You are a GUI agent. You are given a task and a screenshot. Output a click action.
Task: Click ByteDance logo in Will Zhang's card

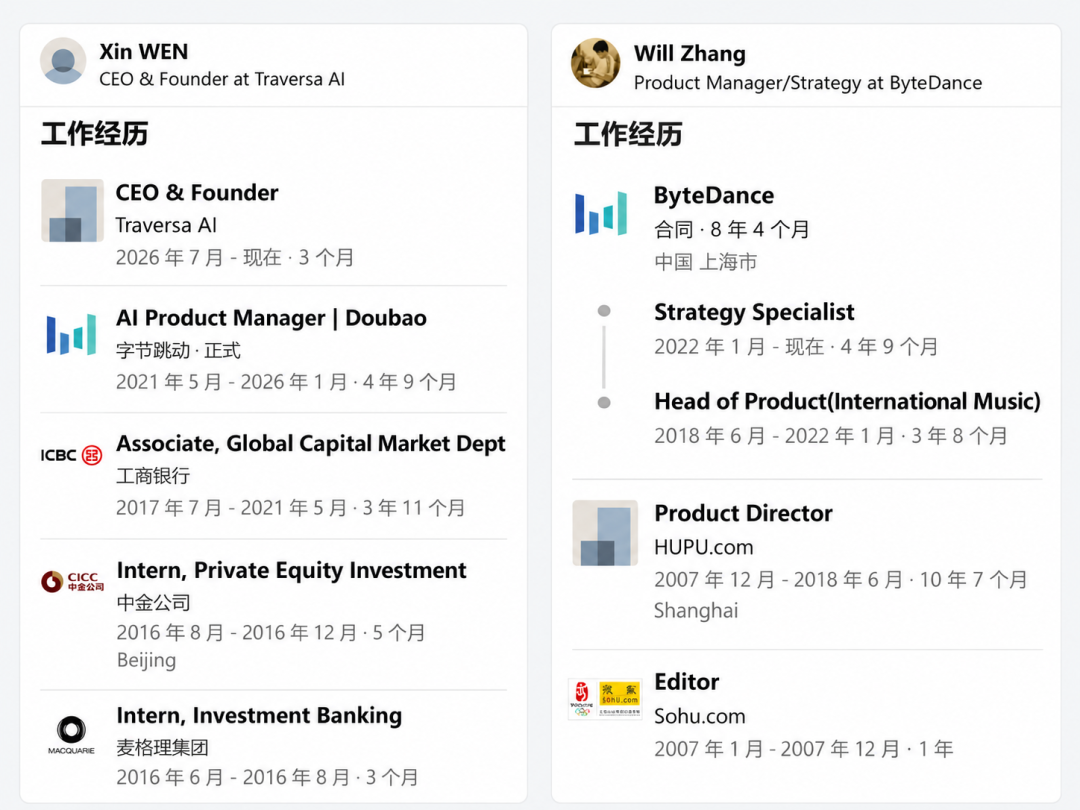click(x=601, y=213)
